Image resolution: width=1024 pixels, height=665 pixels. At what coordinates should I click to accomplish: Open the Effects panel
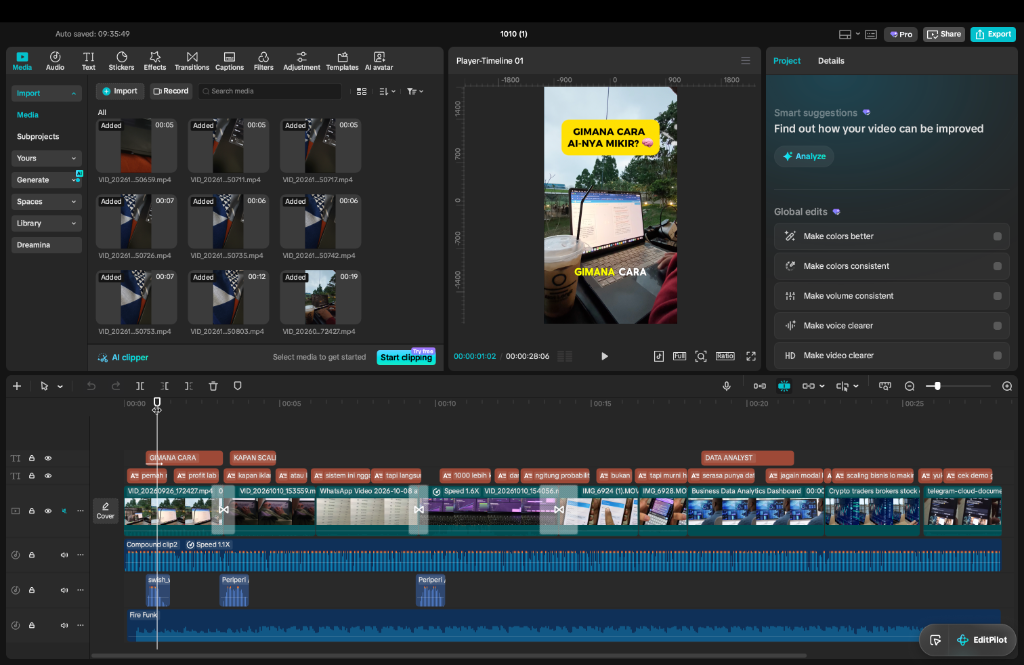click(155, 61)
